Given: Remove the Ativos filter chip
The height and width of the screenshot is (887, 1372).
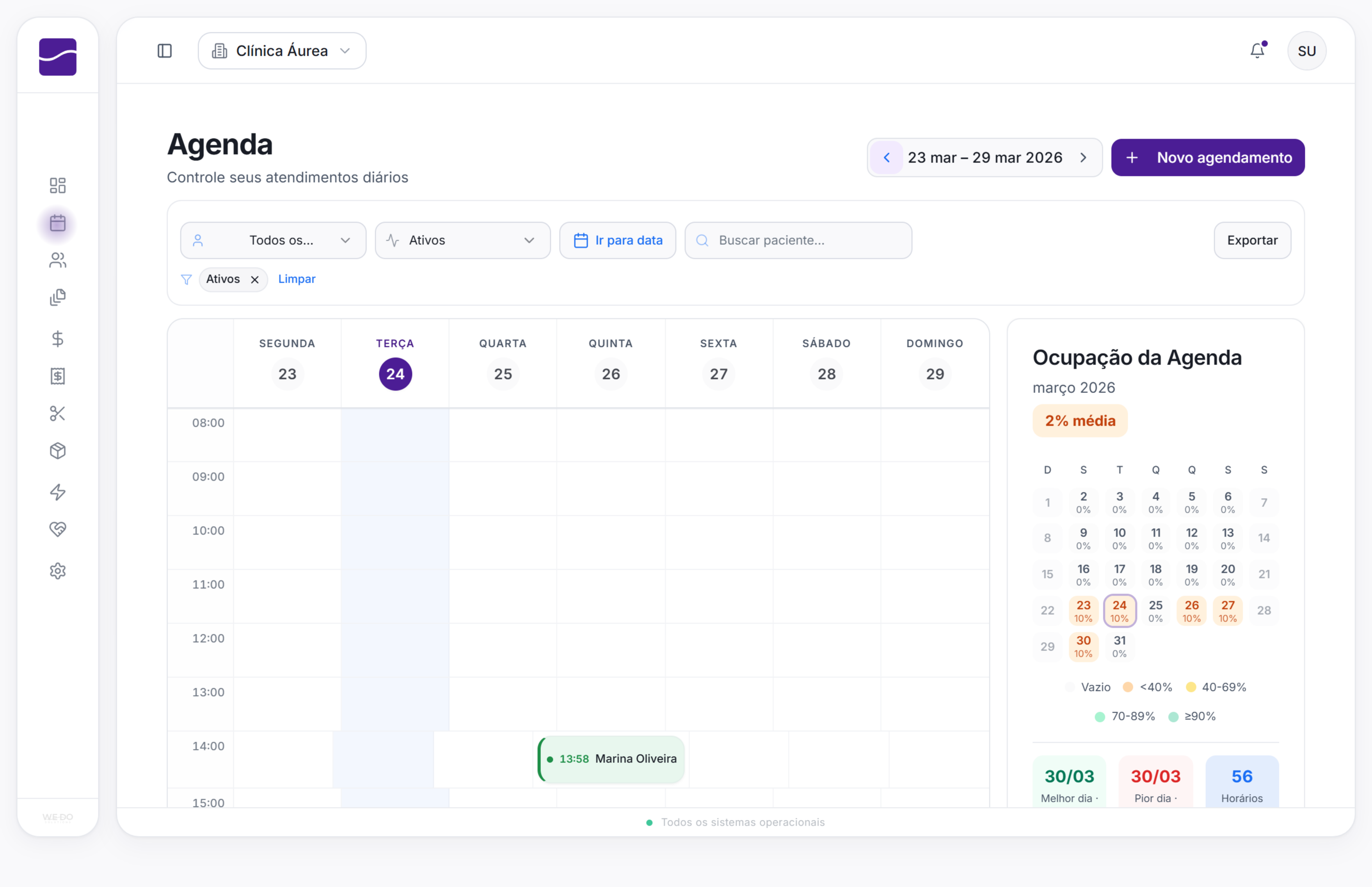Looking at the screenshot, I should click(254, 280).
